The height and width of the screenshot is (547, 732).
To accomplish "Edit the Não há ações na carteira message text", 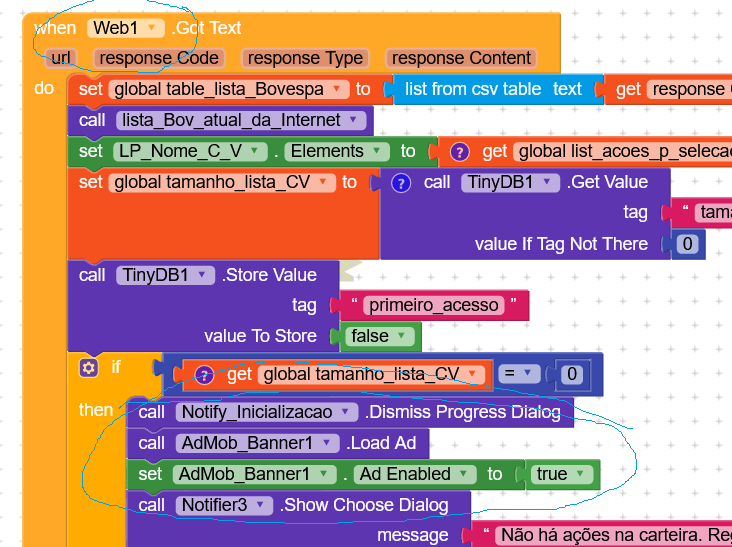I will coord(613,535).
